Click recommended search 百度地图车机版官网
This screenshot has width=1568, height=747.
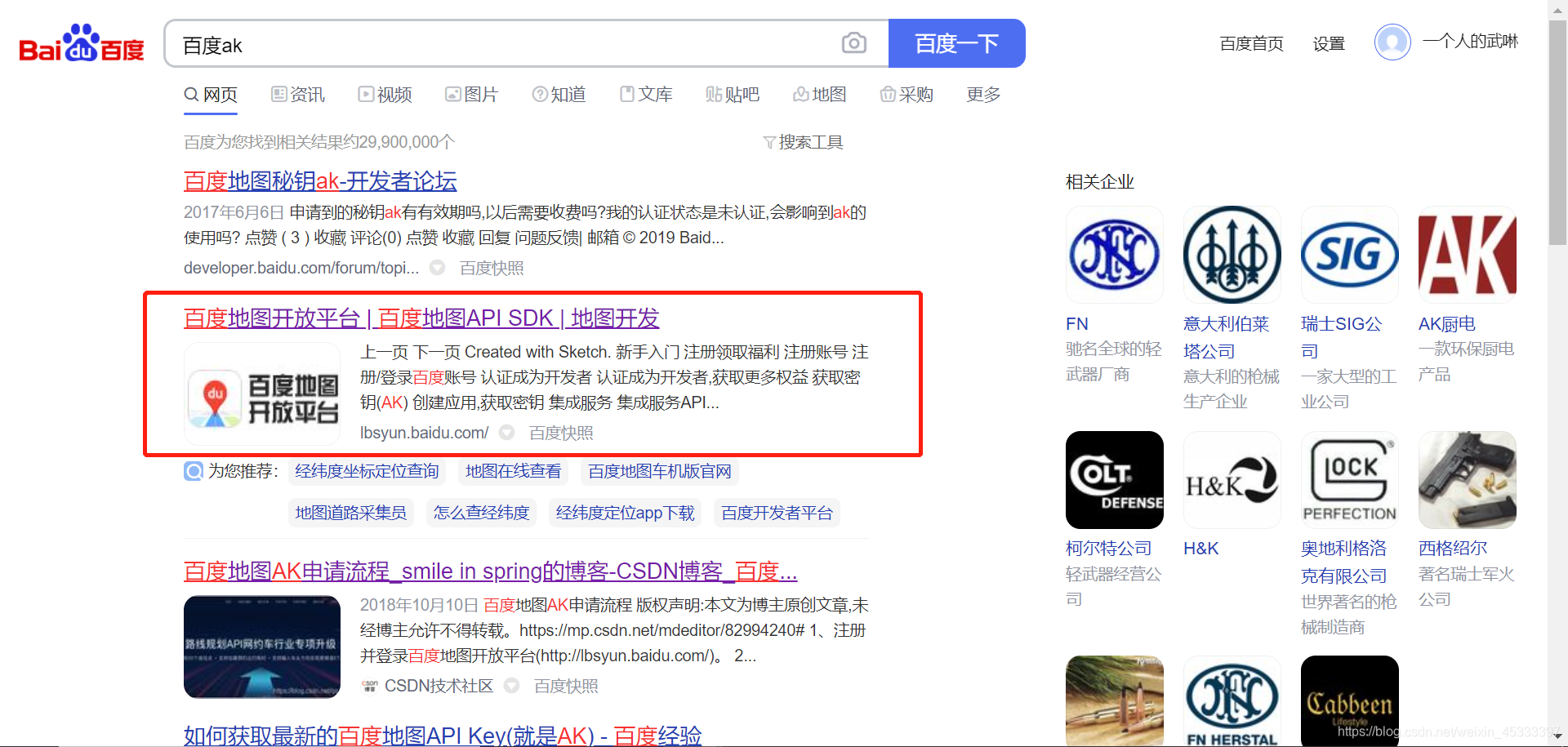(660, 471)
